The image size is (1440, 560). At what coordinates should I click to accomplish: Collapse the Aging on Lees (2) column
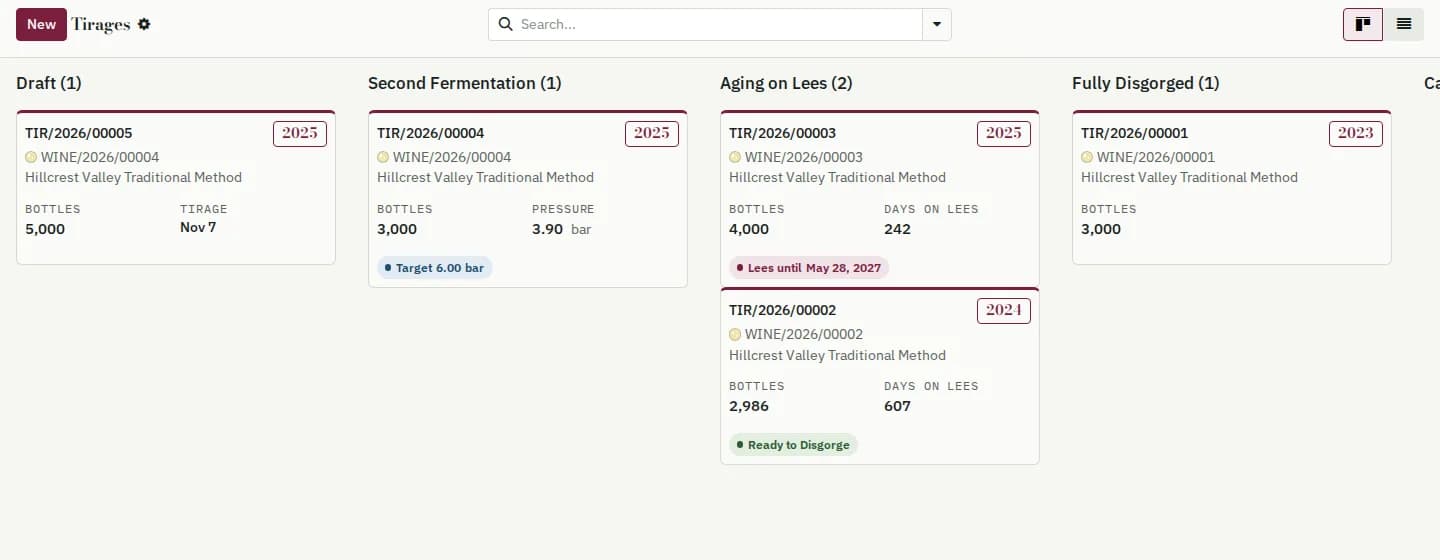point(786,83)
